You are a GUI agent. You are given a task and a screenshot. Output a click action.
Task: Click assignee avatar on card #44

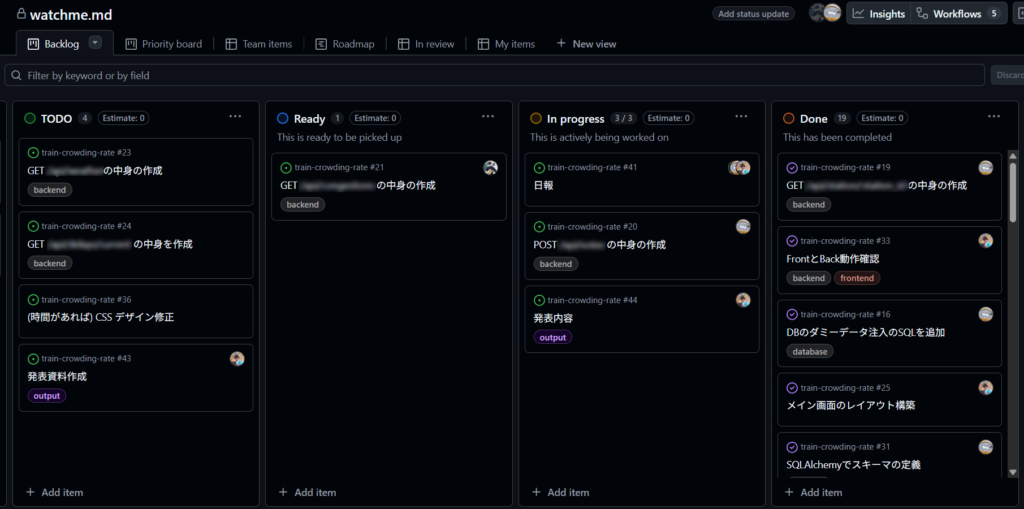(x=743, y=300)
